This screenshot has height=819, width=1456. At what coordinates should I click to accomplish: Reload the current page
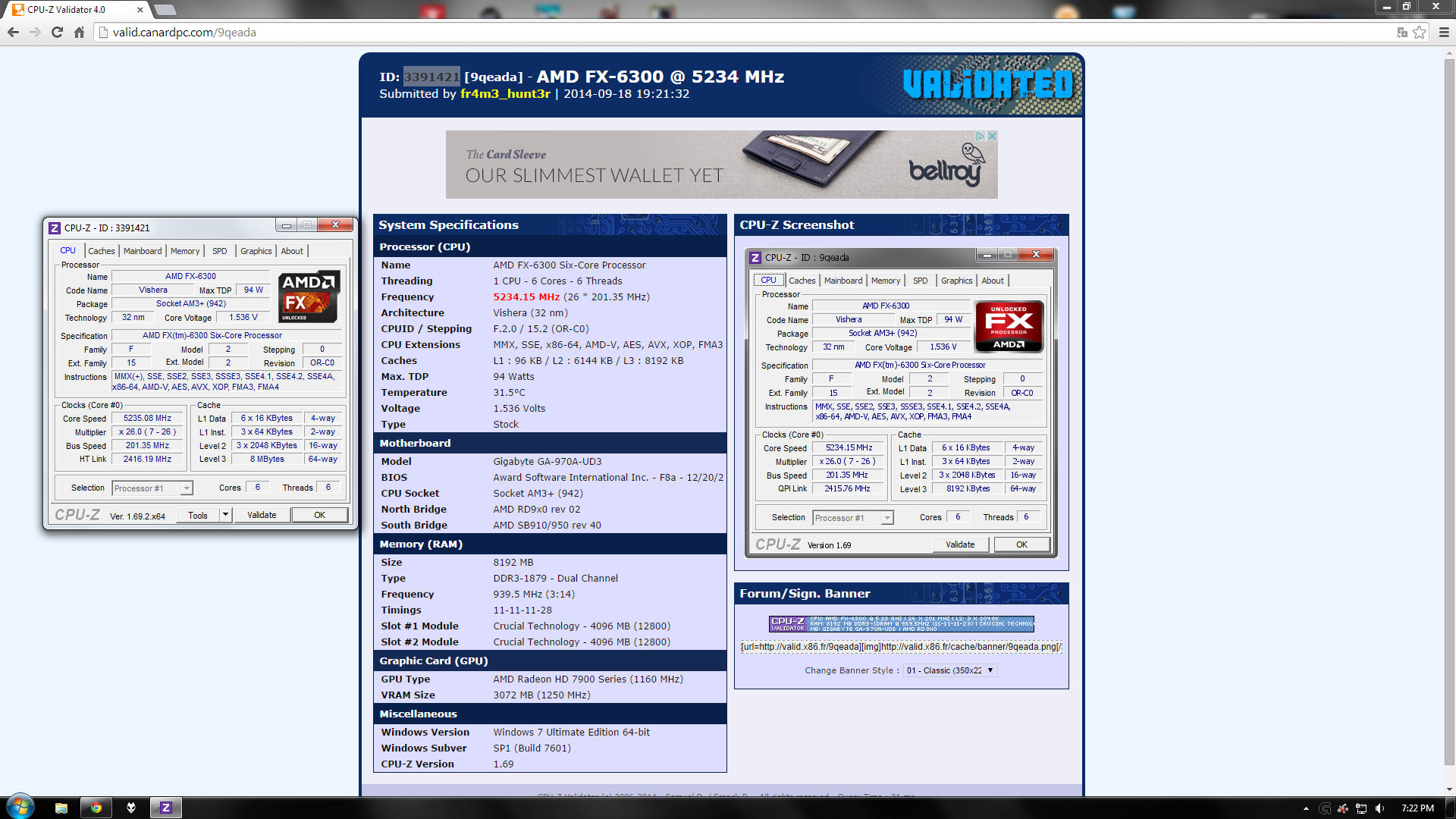[57, 33]
